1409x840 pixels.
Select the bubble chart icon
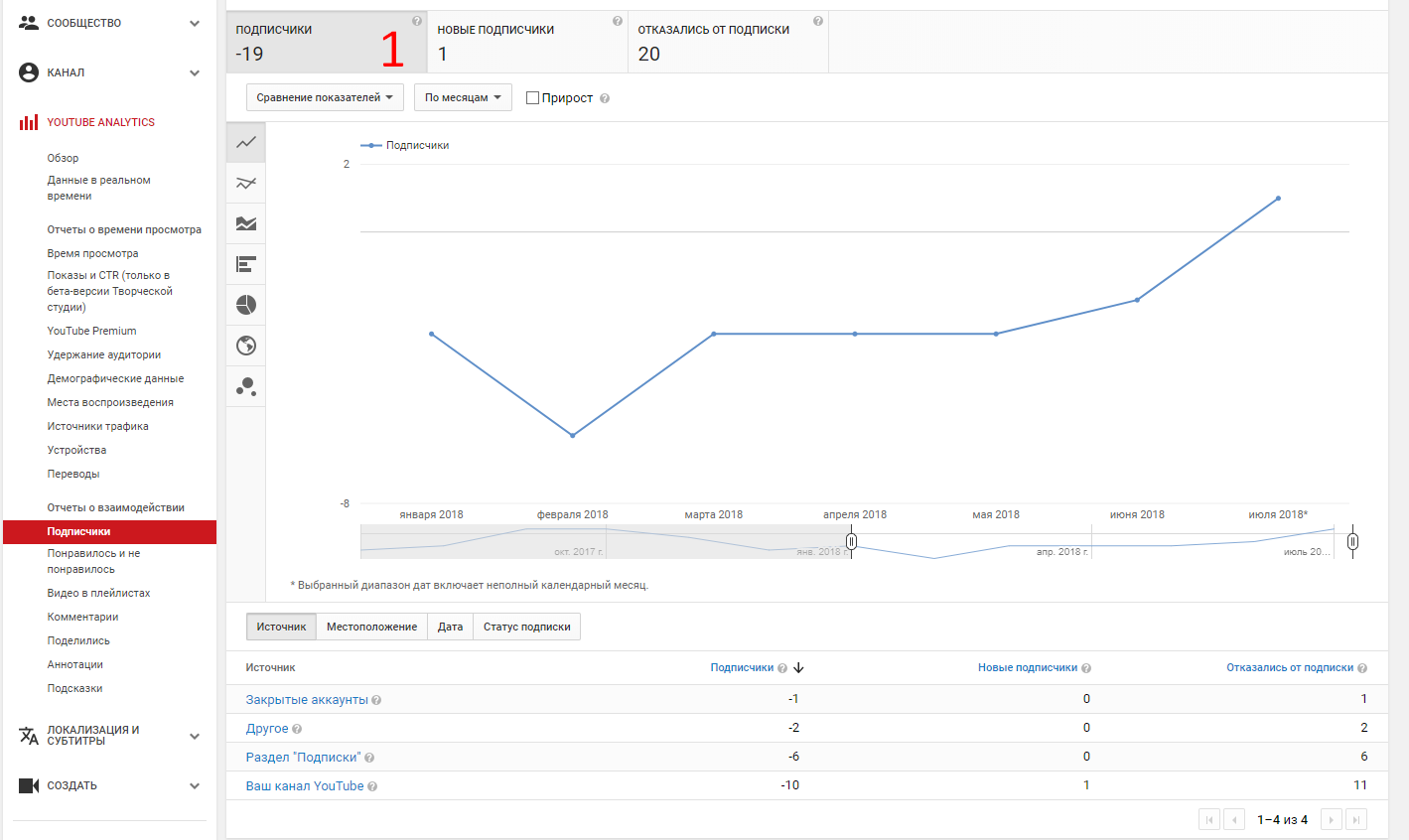[x=246, y=386]
